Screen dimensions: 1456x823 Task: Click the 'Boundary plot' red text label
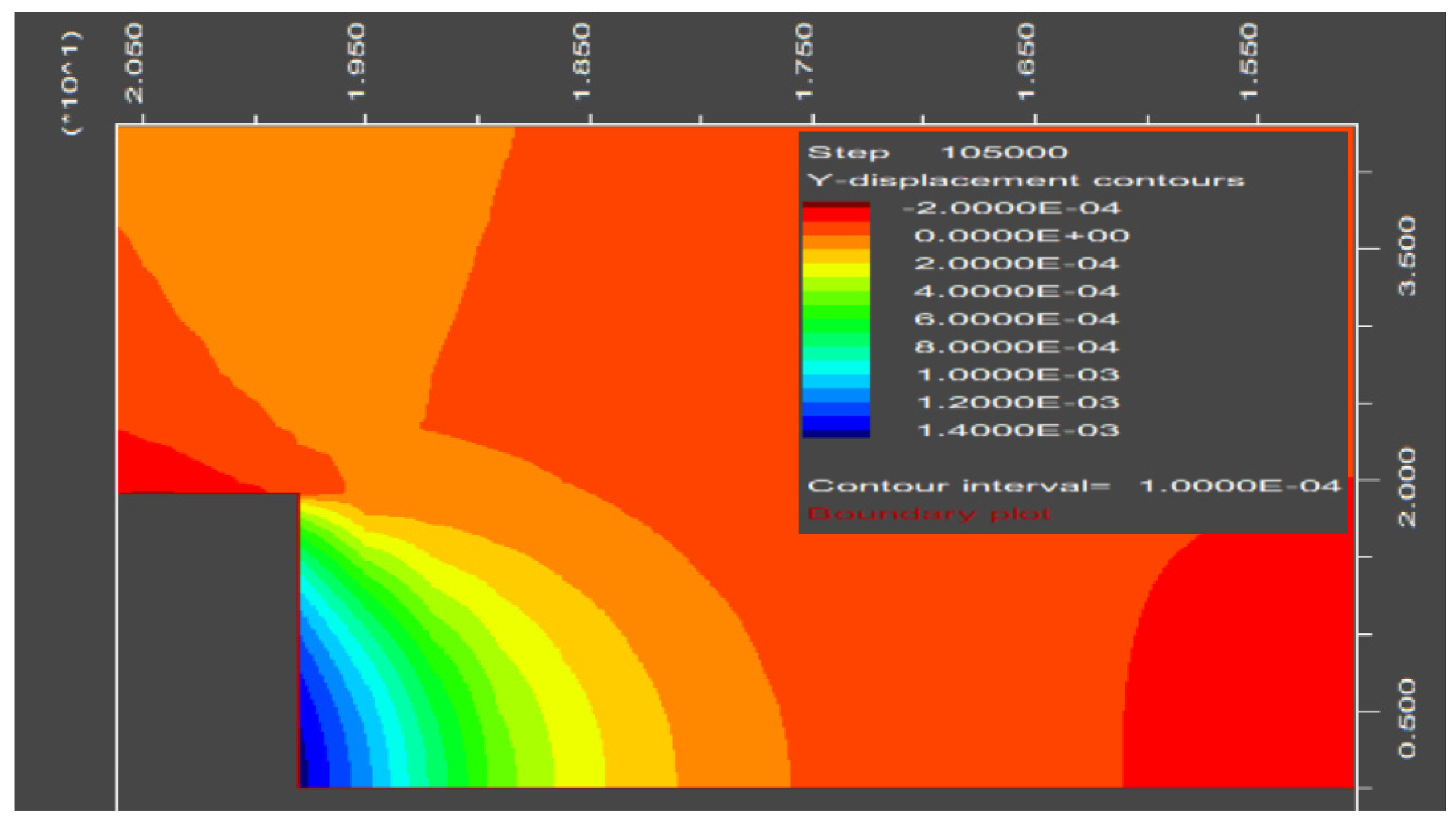point(929,514)
